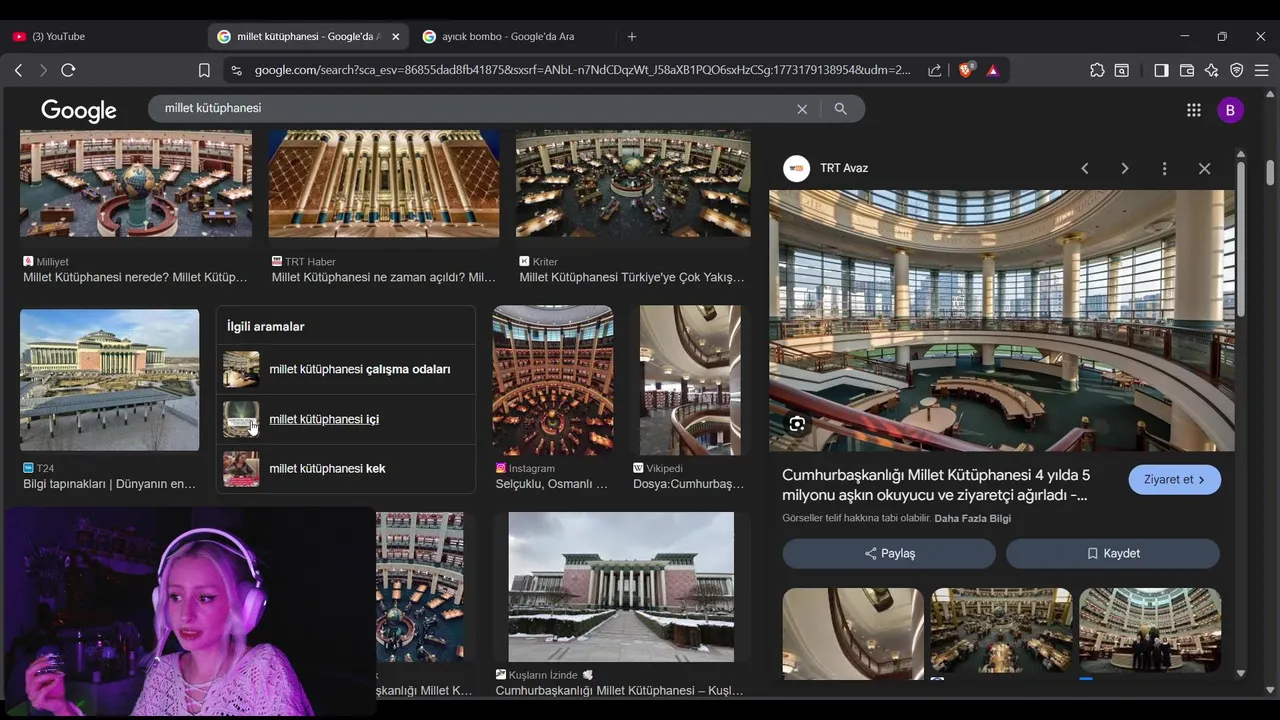Open Leo AI sparkle icon
The image size is (1280, 720).
coord(1212,70)
